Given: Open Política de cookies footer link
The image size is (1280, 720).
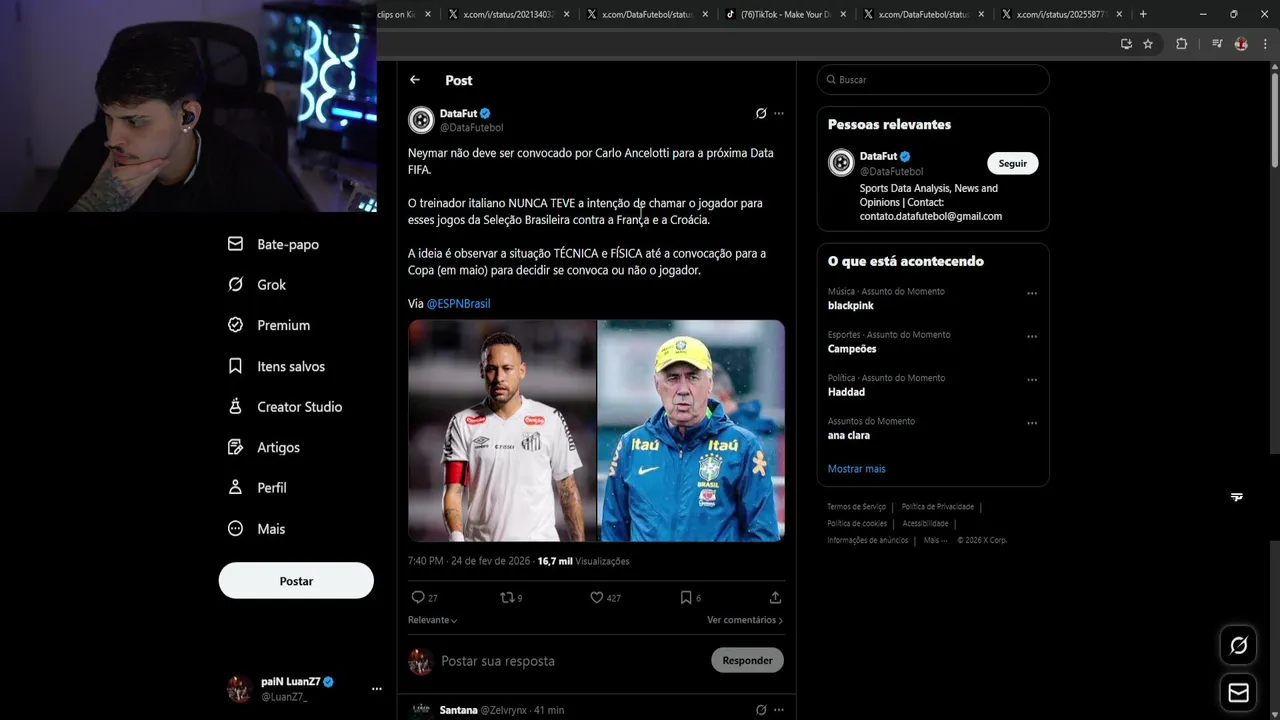Looking at the screenshot, I should coord(857,523).
